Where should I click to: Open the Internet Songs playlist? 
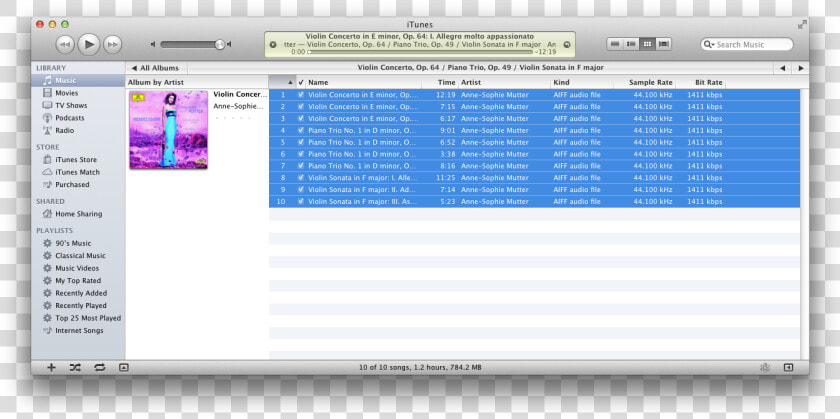click(79, 331)
